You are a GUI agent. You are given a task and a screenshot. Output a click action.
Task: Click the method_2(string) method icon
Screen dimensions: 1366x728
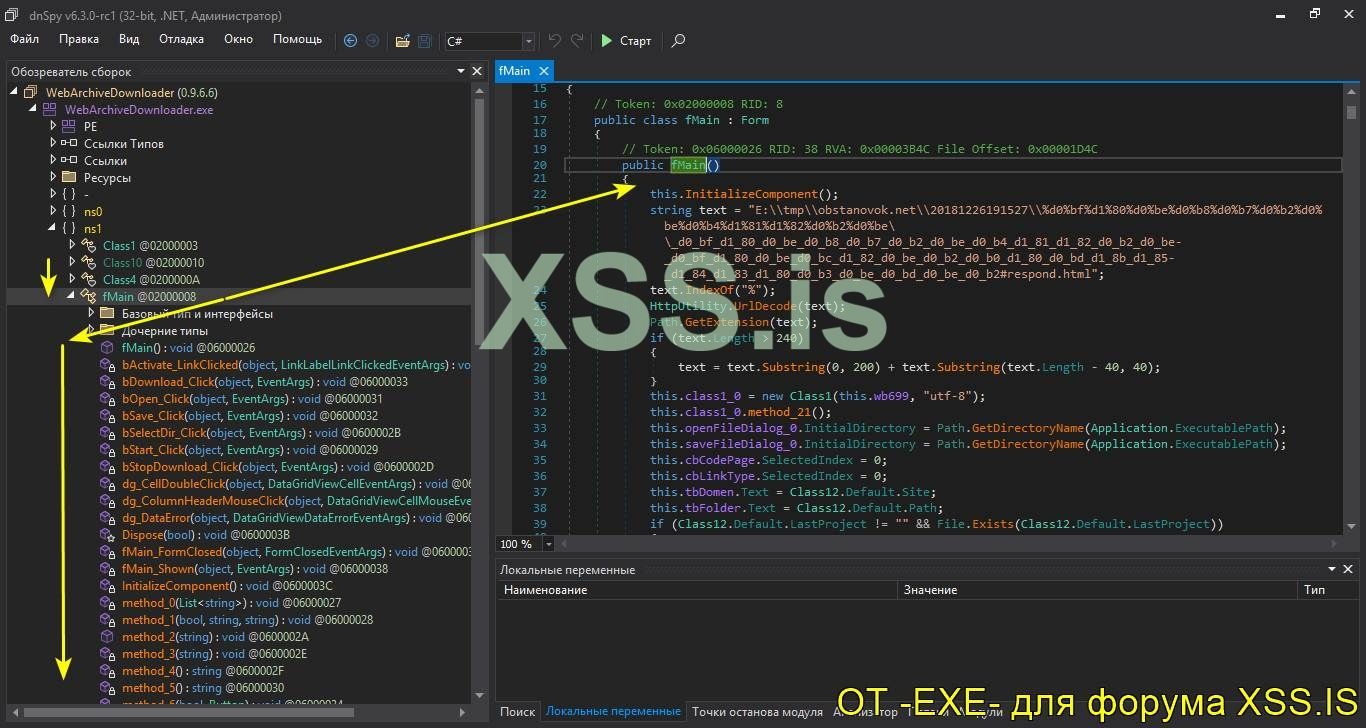(x=107, y=637)
